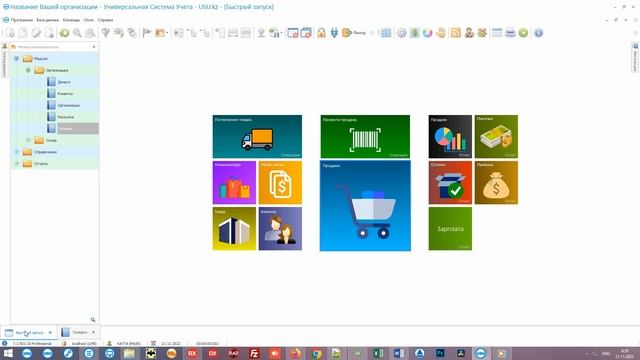Viewport: 640px width, 360px height.
Task: Click the Выход exit toolbar button
Action: click(354, 33)
